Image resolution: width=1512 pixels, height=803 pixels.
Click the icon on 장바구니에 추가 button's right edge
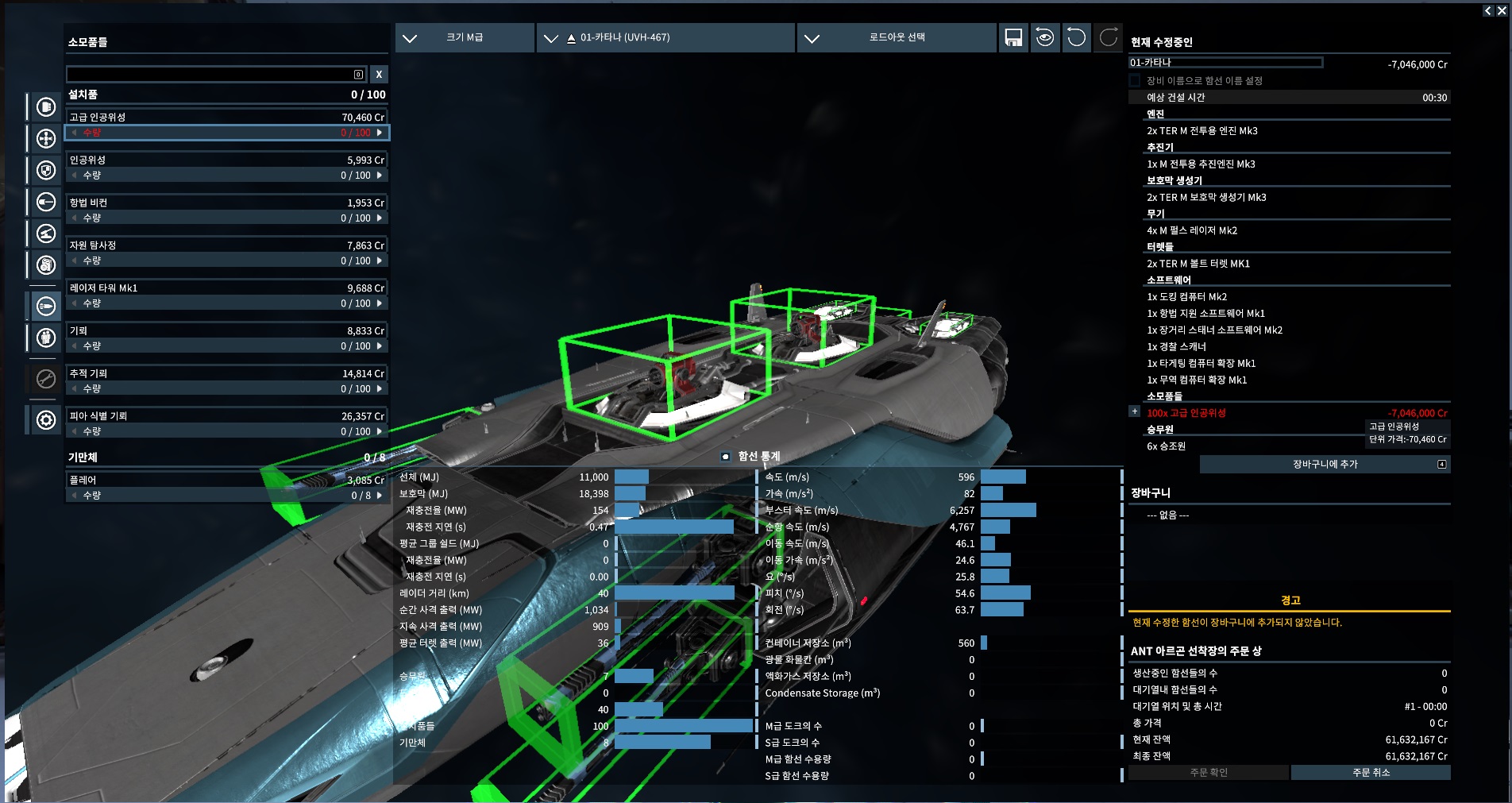tap(1442, 464)
